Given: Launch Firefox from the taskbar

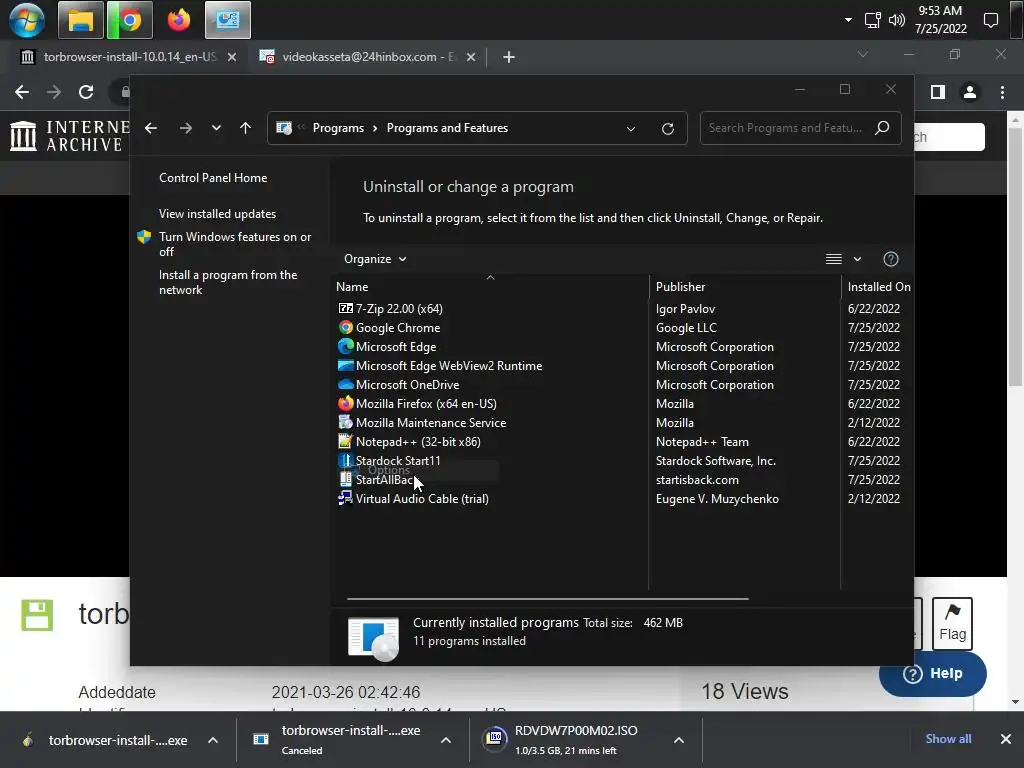Looking at the screenshot, I should tap(178, 20).
